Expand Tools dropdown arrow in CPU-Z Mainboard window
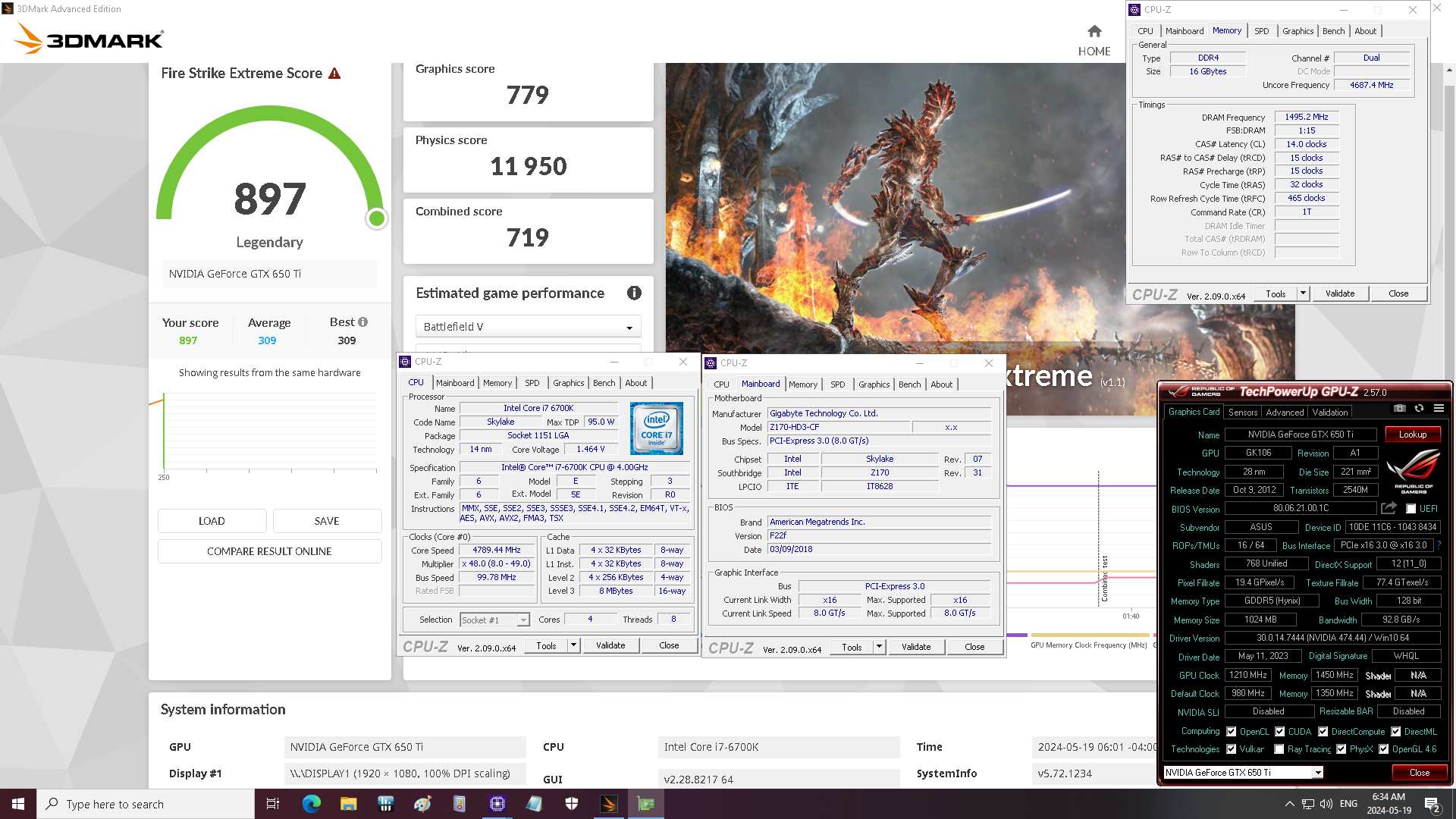The height and width of the screenshot is (819, 1456). coord(879,647)
